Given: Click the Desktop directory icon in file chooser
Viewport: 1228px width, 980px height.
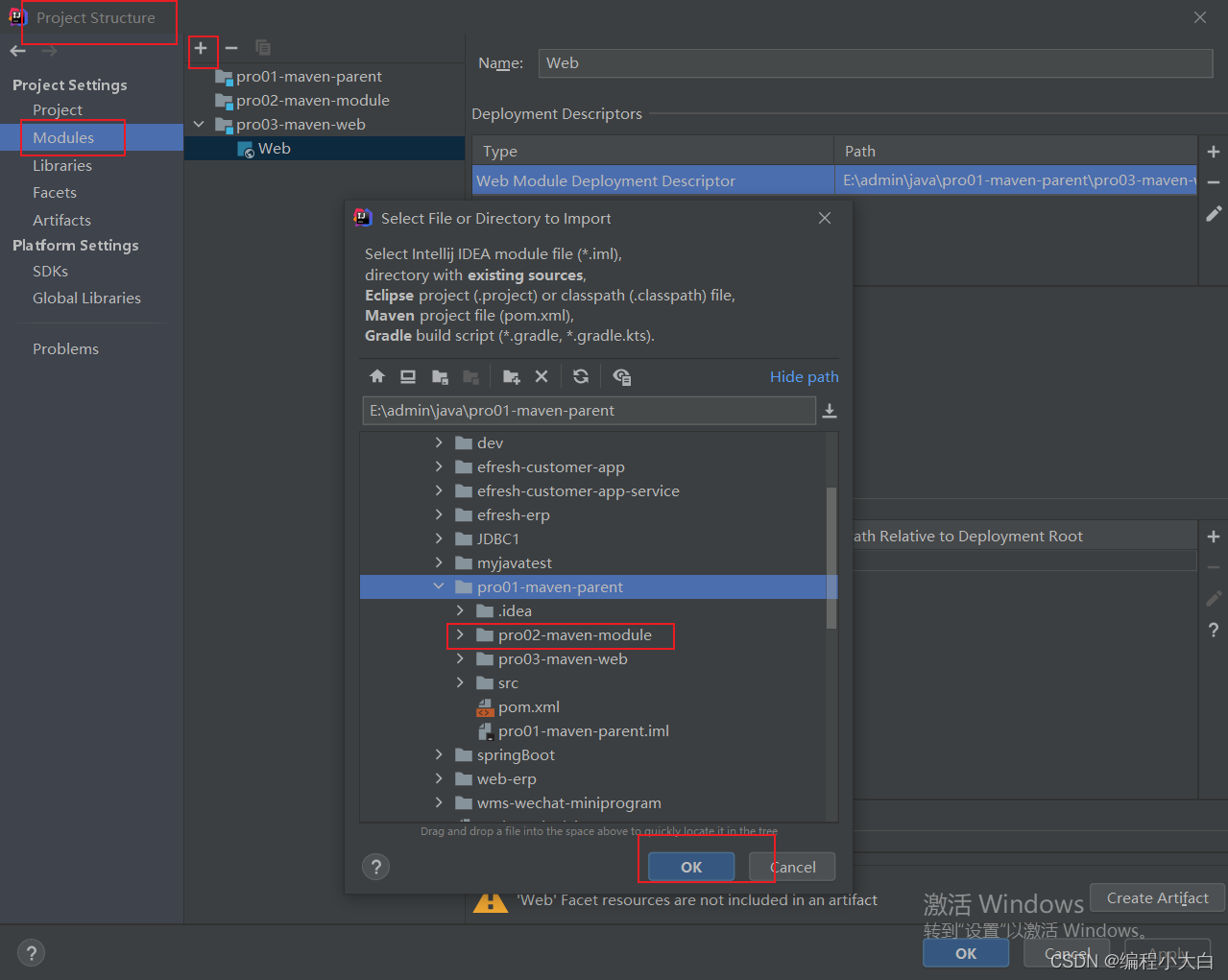Looking at the screenshot, I should (408, 376).
